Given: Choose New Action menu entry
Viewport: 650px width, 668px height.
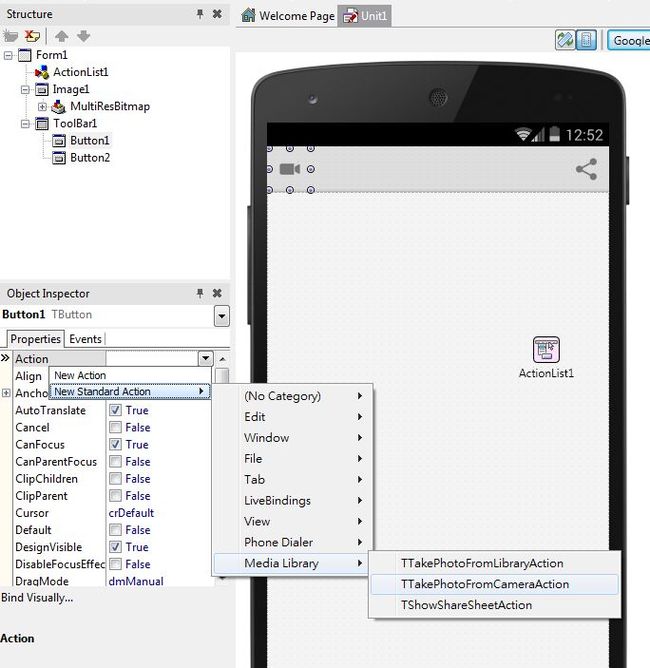Looking at the screenshot, I should [130, 375].
